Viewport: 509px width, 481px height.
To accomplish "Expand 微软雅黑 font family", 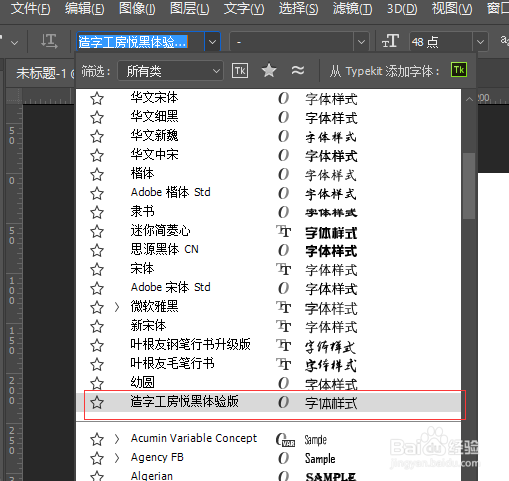I will pos(117,307).
